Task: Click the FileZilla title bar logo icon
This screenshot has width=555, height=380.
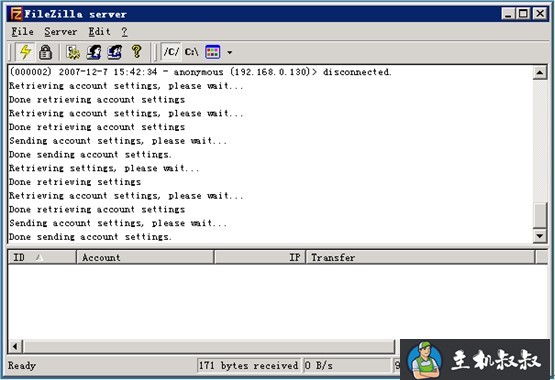Action: [16, 14]
